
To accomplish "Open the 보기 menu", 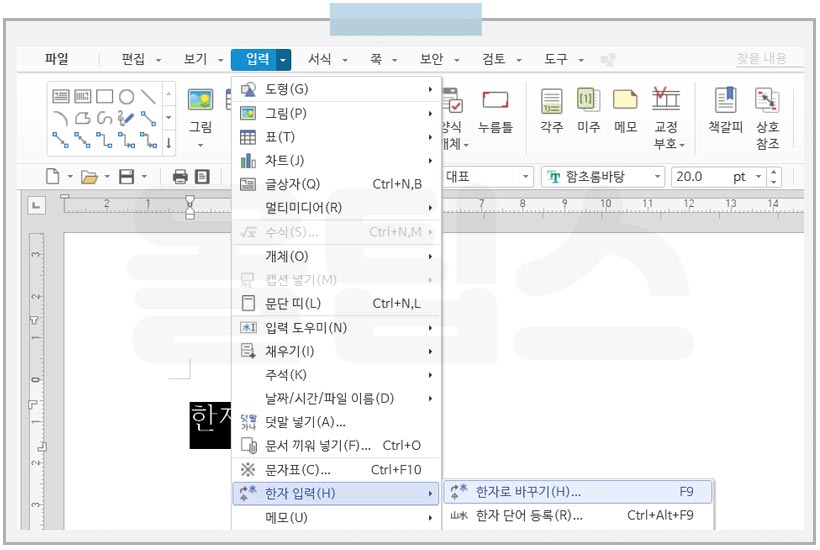I will 196,59.
